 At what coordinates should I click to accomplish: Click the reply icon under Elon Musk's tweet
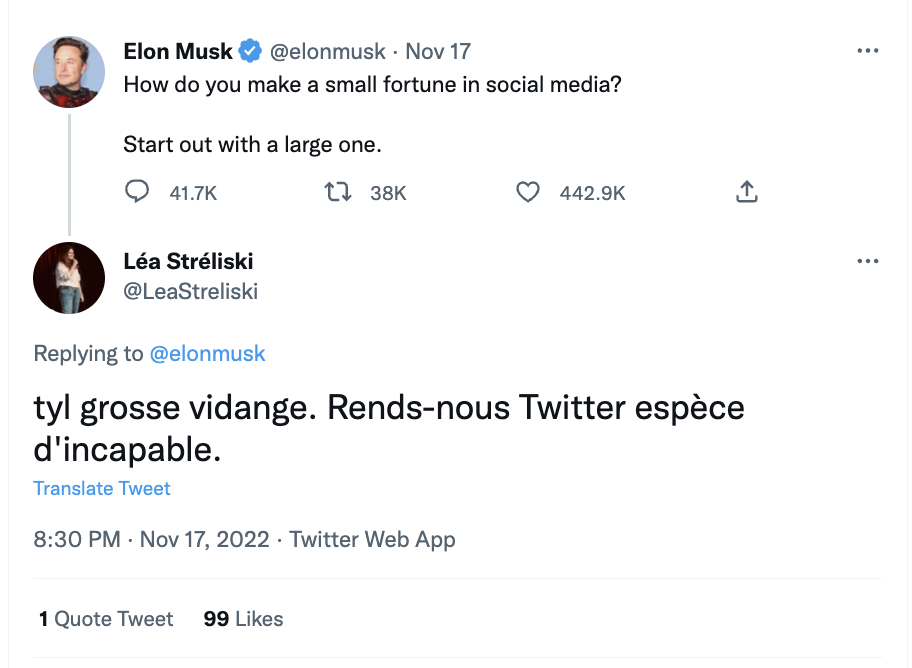coord(137,191)
